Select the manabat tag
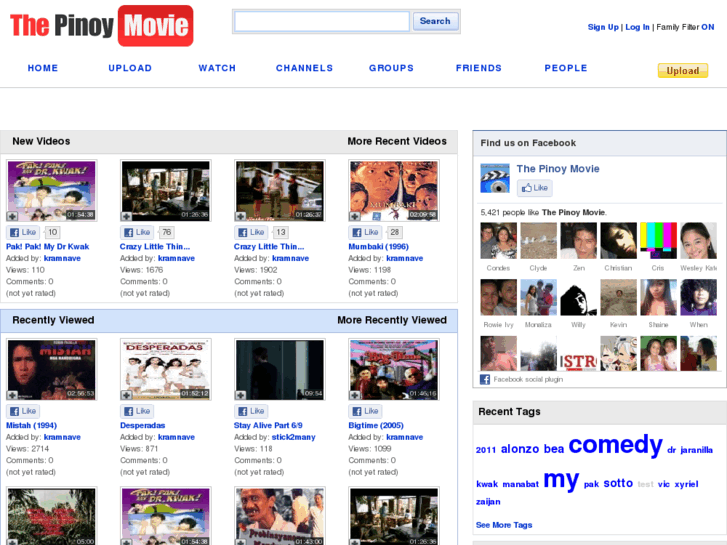The width and height of the screenshot is (727, 545). (520, 484)
